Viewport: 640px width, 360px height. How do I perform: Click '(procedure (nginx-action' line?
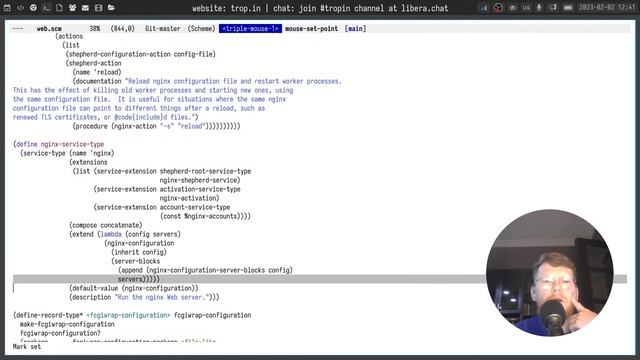coord(156,126)
